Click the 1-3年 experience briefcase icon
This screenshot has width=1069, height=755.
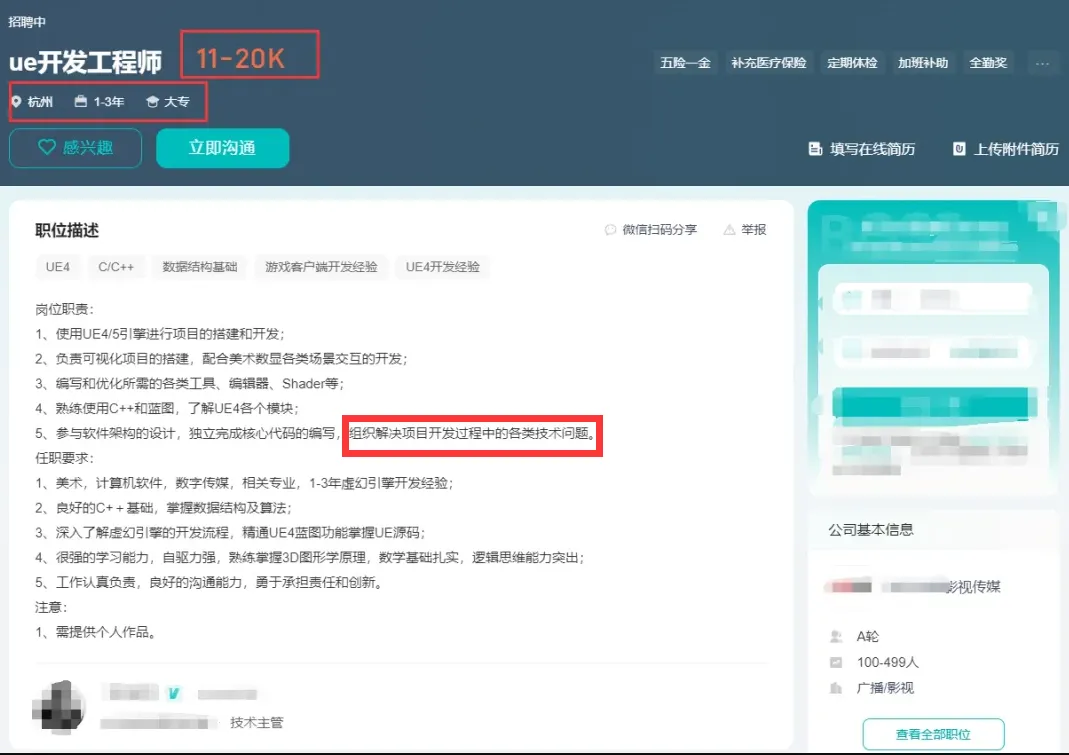pyautogui.click(x=81, y=102)
